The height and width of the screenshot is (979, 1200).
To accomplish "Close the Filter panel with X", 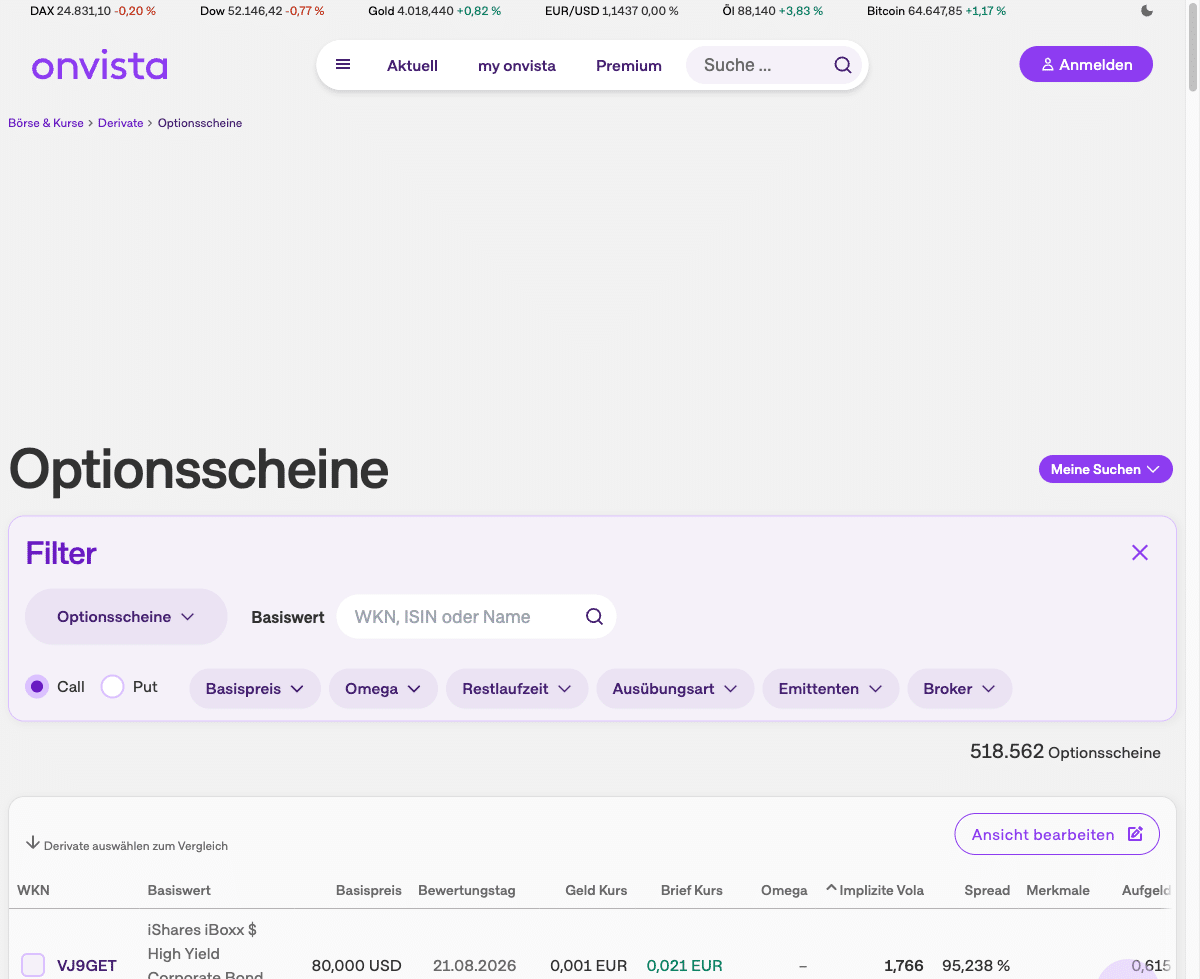I will (1140, 552).
